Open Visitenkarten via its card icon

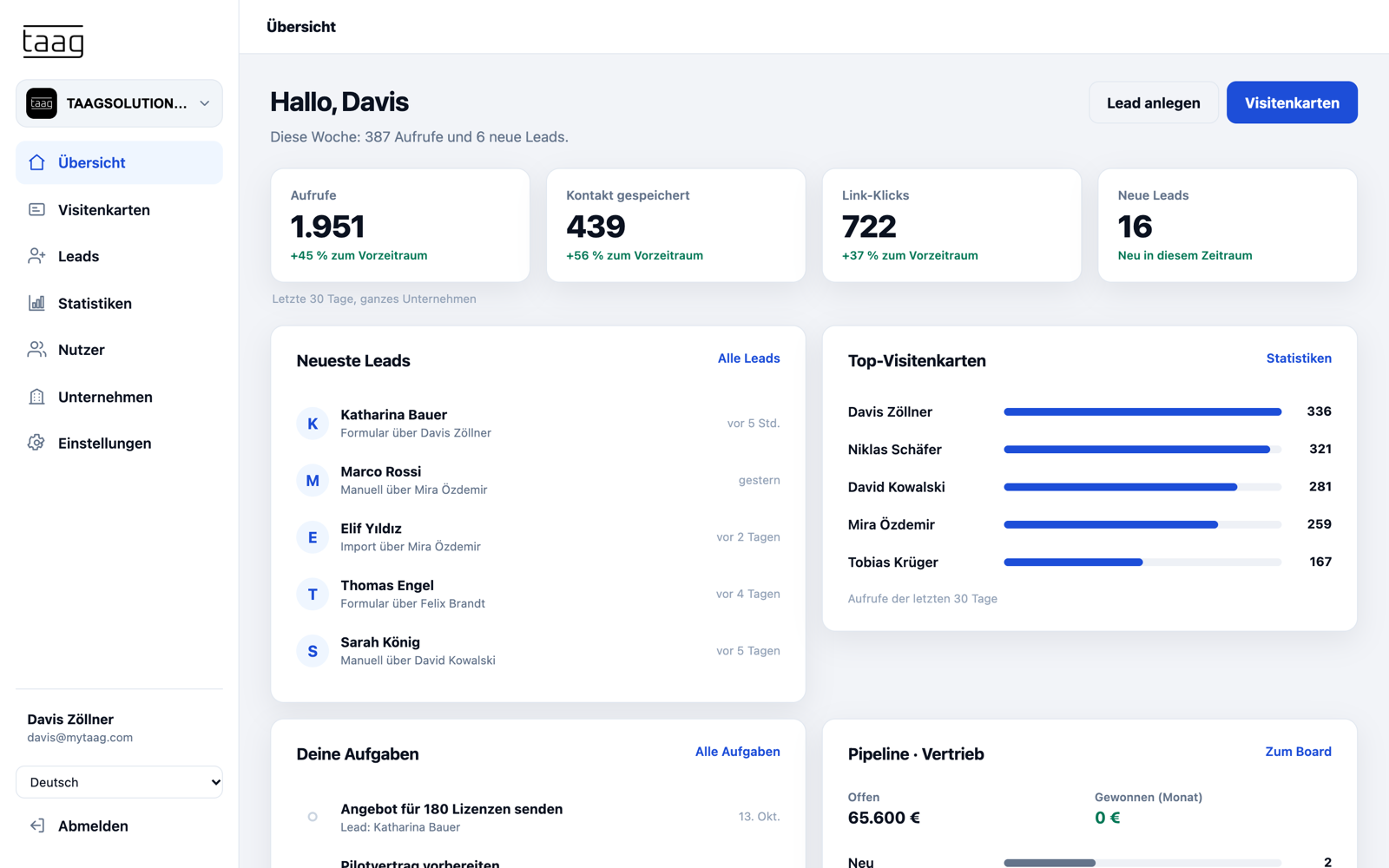click(36, 209)
